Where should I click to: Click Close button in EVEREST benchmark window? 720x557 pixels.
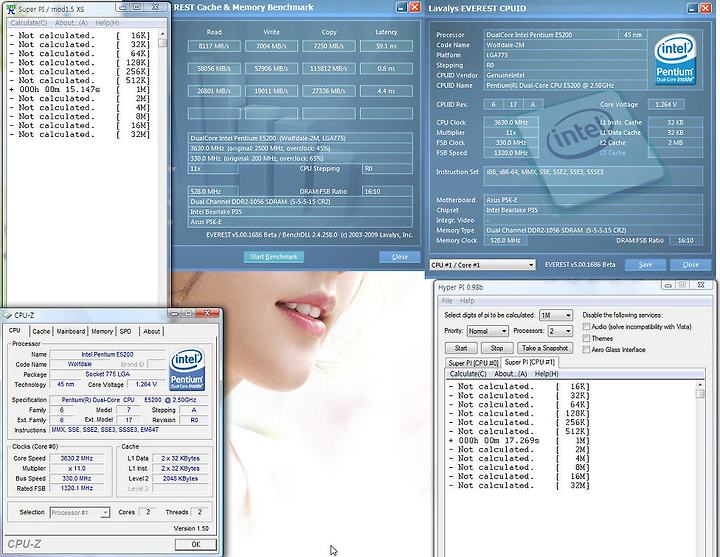(x=399, y=257)
